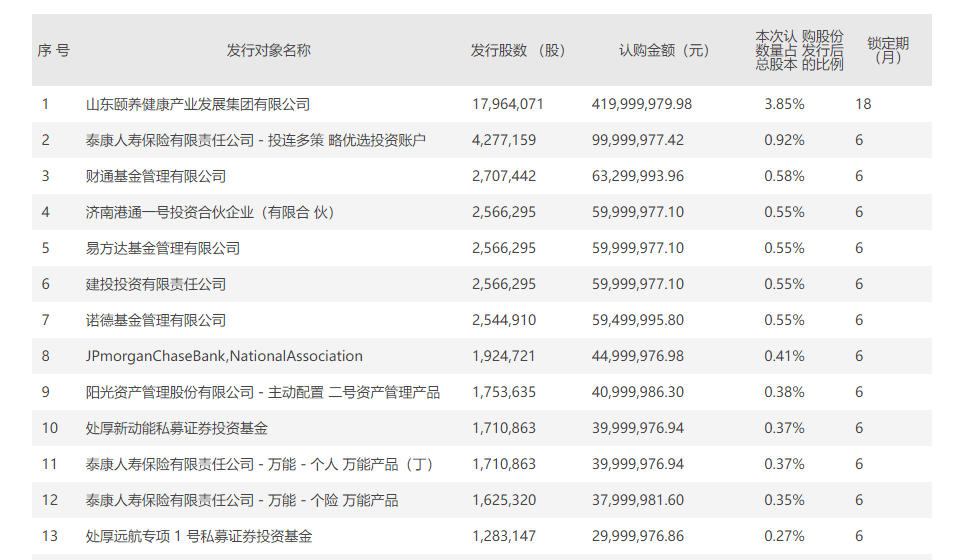Select 诺德基金管理有限公司 cell
The width and height of the screenshot is (956, 560).
coord(155,320)
